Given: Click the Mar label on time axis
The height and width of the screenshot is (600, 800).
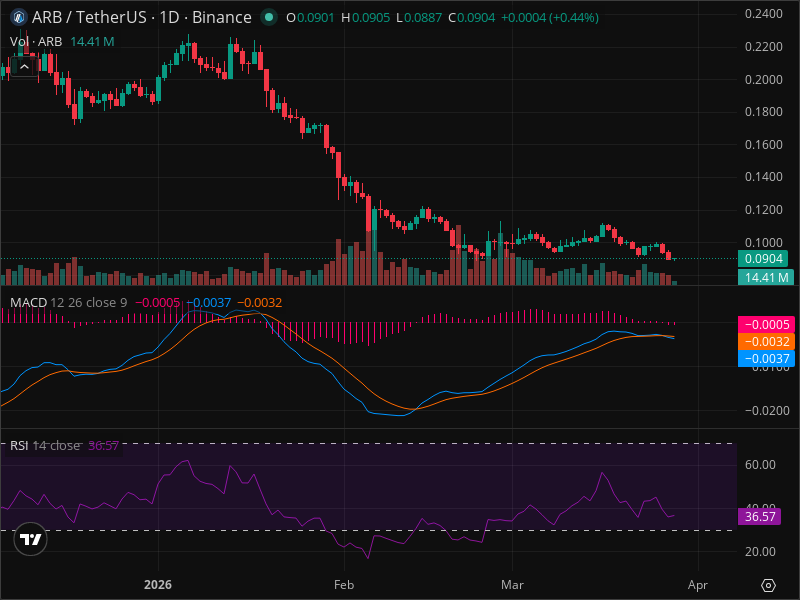Looking at the screenshot, I should [x=512, y=585].
